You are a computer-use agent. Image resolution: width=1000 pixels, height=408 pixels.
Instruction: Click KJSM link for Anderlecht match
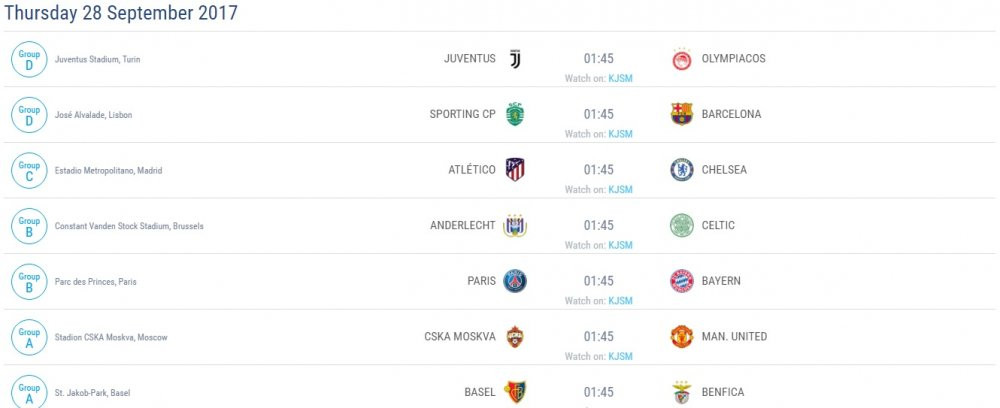point(620,245)
